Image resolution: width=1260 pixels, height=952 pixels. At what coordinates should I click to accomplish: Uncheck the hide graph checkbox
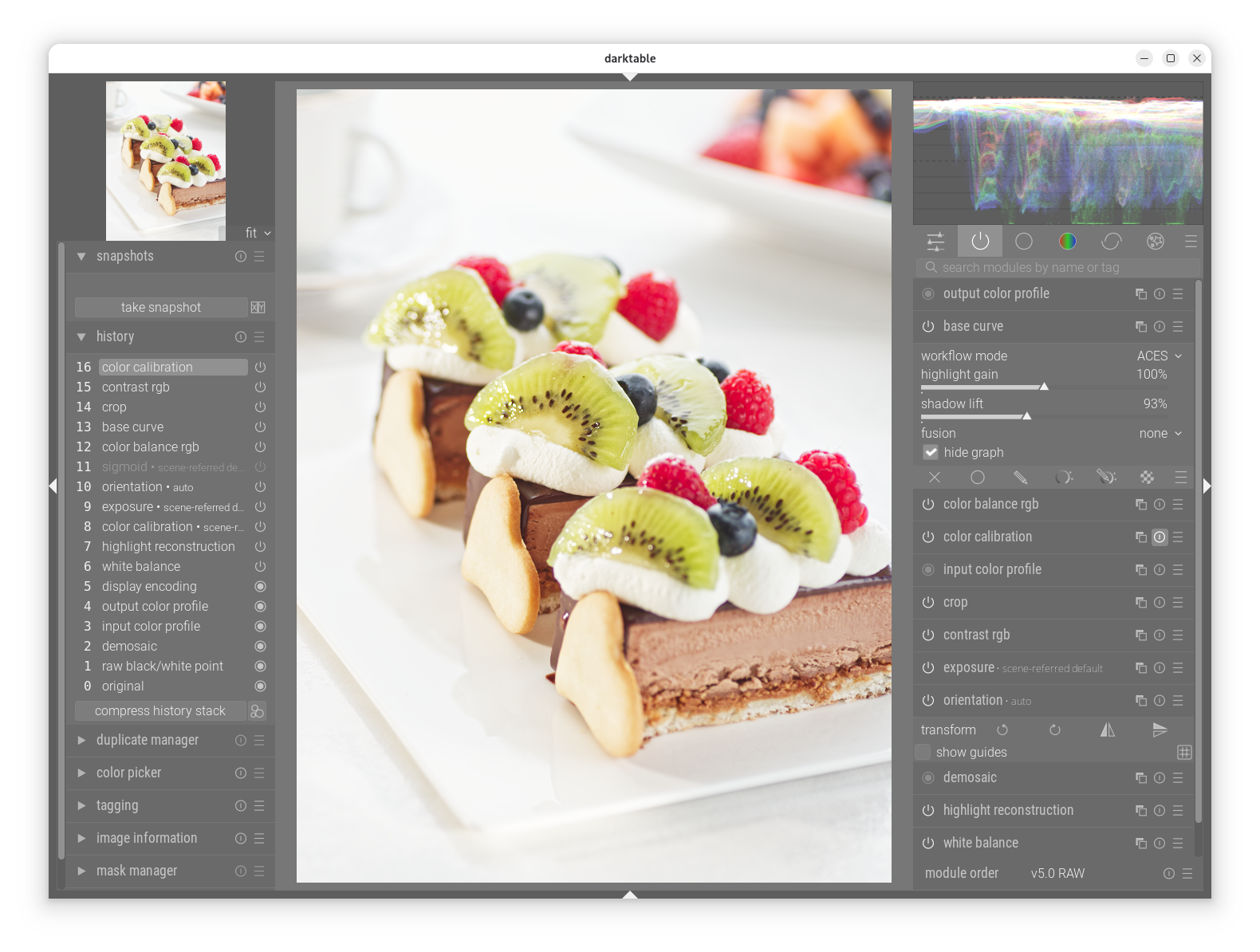931,453
